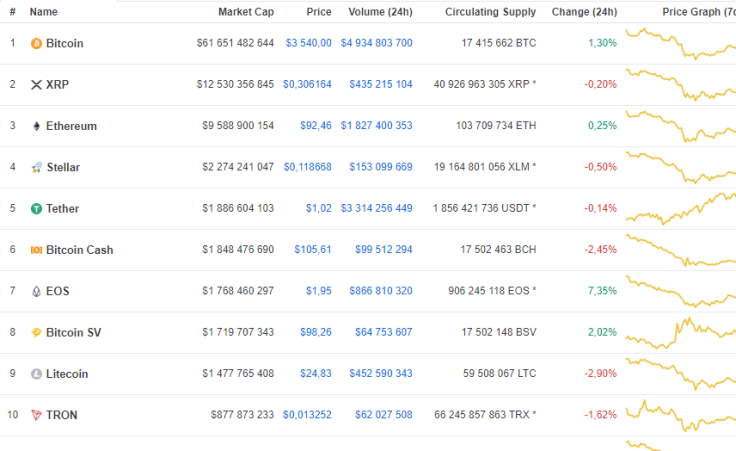This screenshot has width=736, height=451.
Task: Select Bitcoin Cash change value -2,45%
Action: click(x=600, y=249)
